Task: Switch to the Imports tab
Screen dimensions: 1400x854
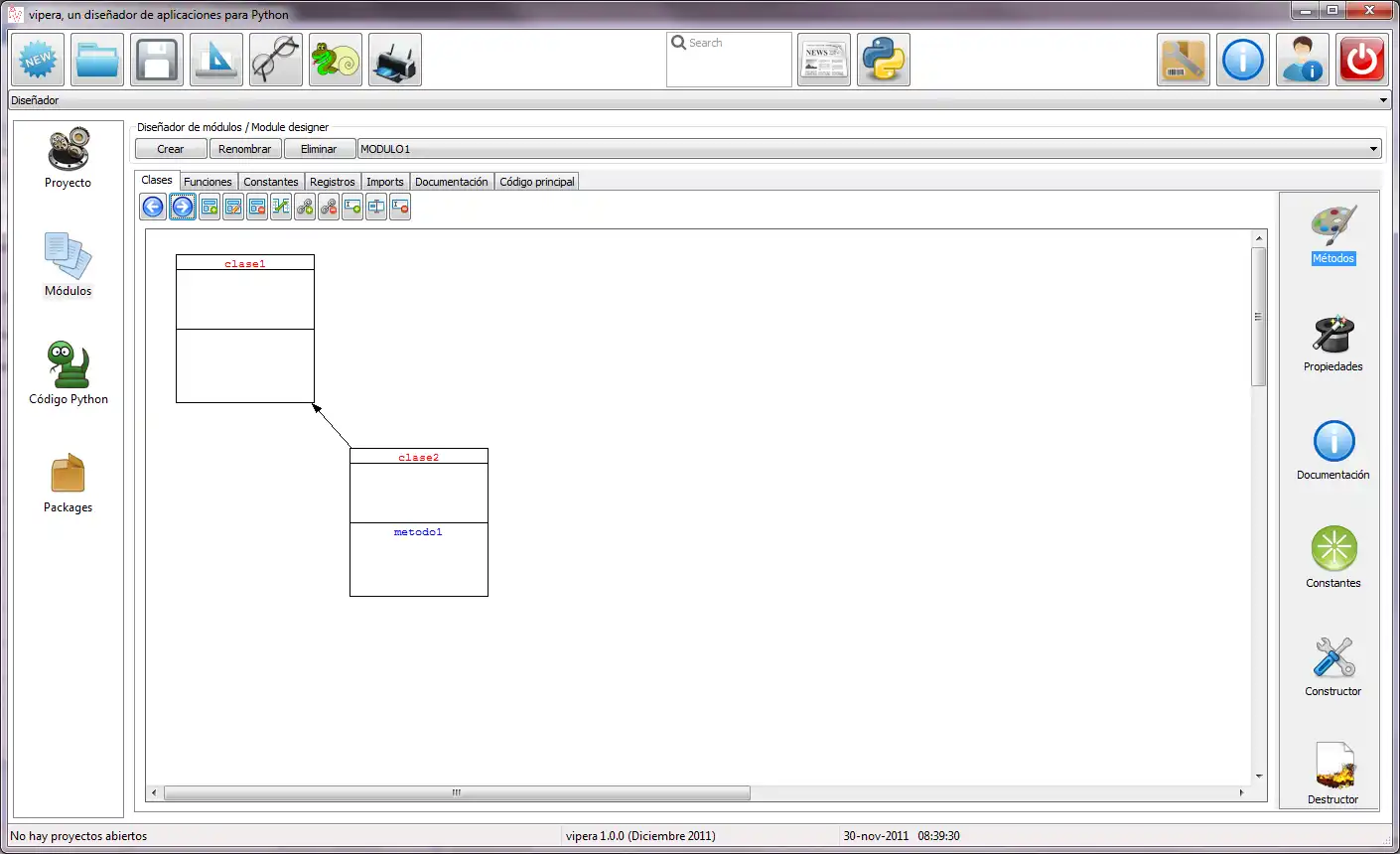Action: coord(384,182)
